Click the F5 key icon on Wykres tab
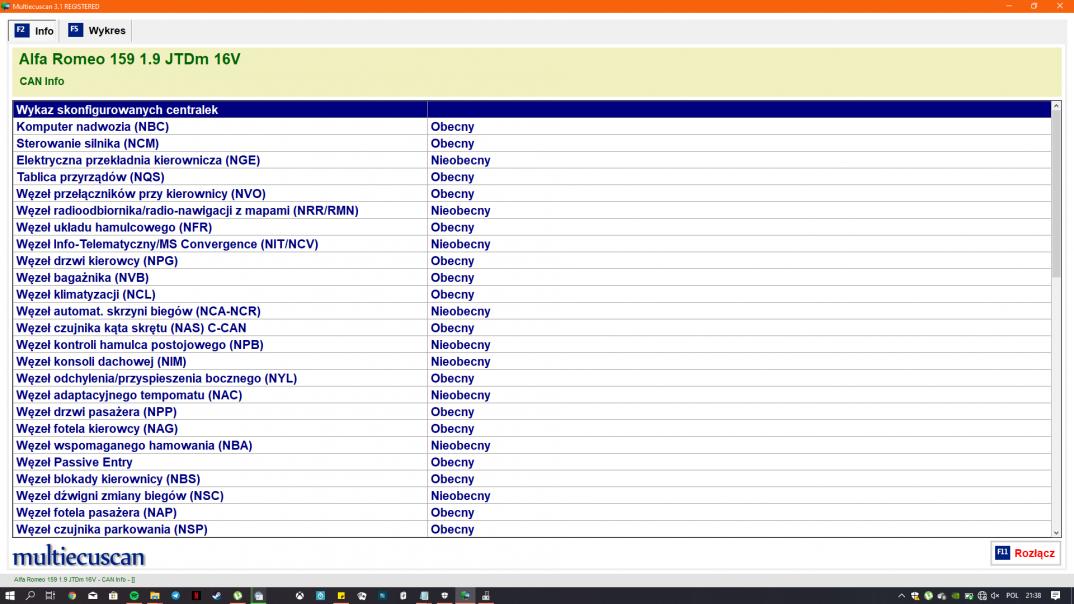This screenshot has height=604, width=1074. point(75,30)
